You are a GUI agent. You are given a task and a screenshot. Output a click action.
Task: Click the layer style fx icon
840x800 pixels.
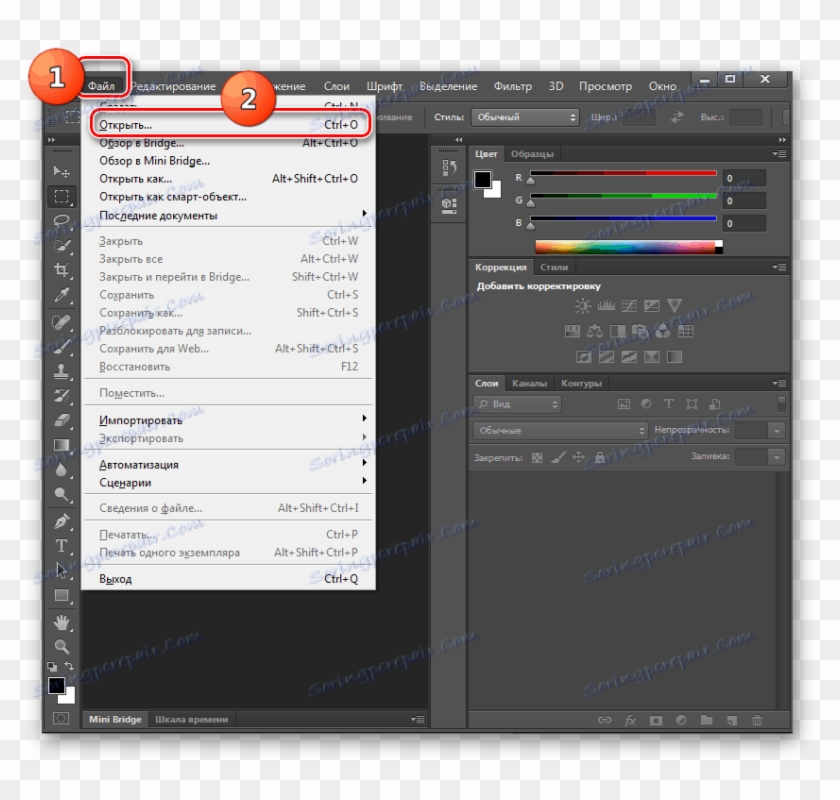coord(630,721)
